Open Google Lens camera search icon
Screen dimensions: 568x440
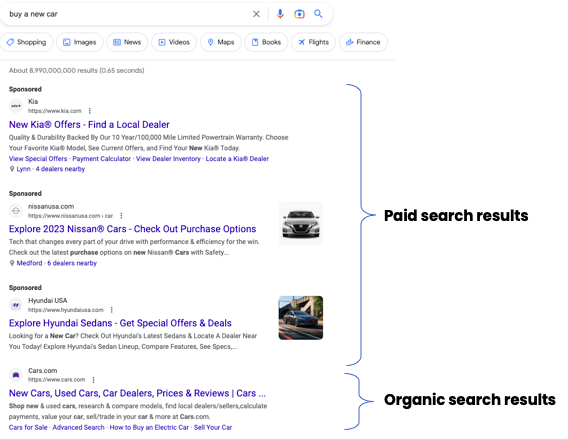[299, 14]
